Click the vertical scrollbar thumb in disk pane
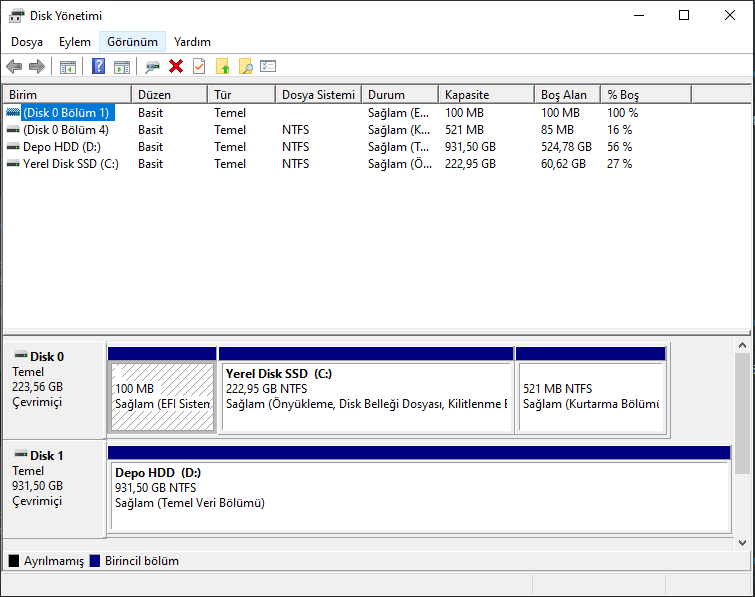The width and height of the screenshot is (755, 597). click(x=742, y=414)
